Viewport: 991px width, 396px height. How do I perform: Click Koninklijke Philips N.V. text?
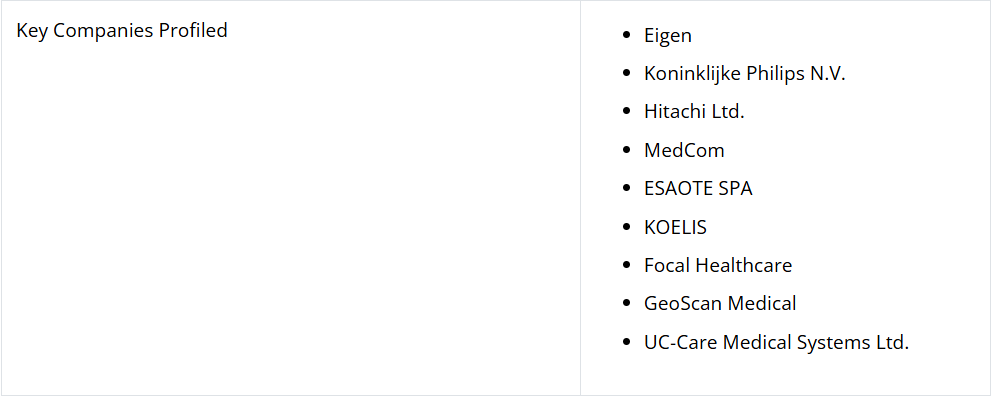745,74
